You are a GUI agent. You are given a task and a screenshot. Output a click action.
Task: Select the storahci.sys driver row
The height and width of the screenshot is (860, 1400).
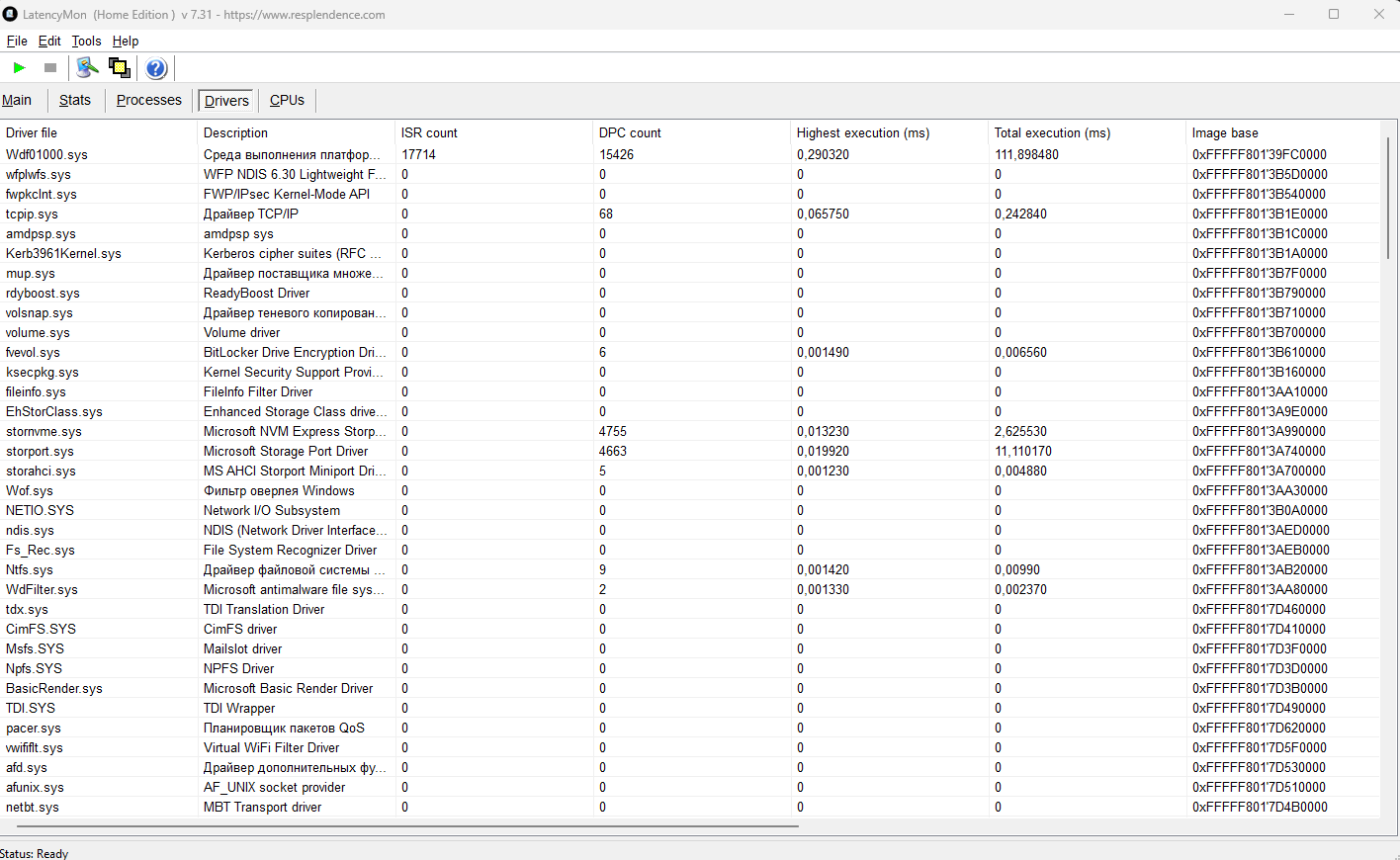(x=690, y=471)
